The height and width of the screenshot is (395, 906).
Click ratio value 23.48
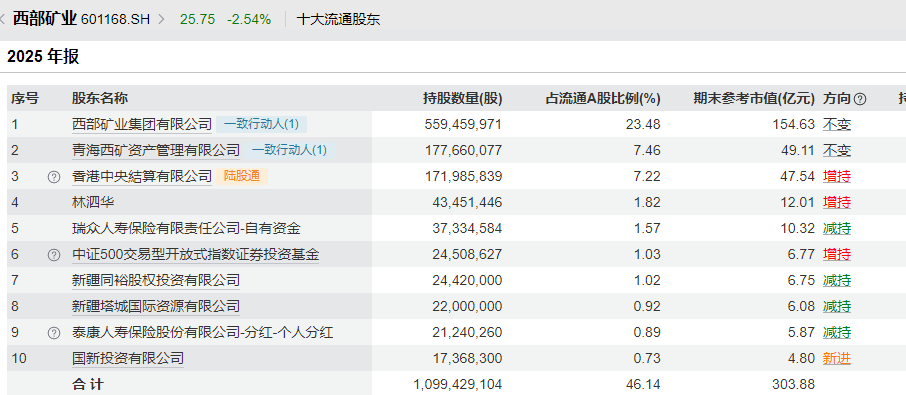[643, 124]
